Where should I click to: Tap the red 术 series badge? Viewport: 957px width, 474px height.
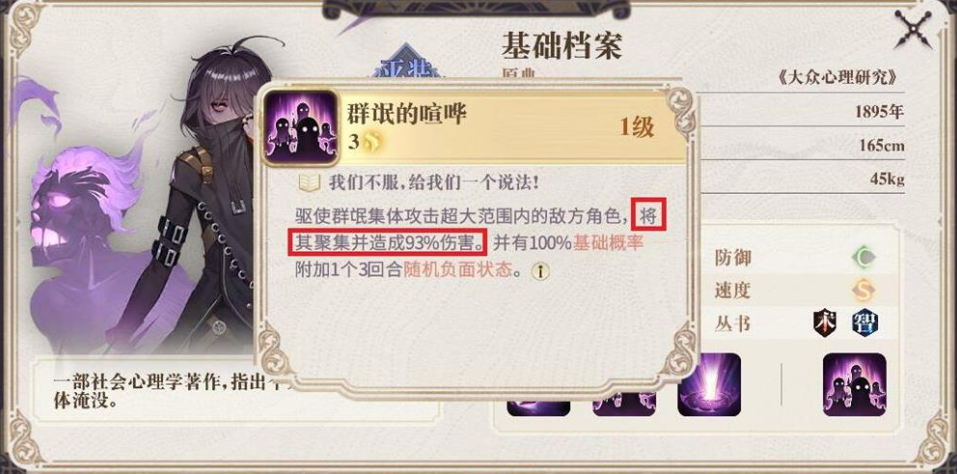[825, 323]
